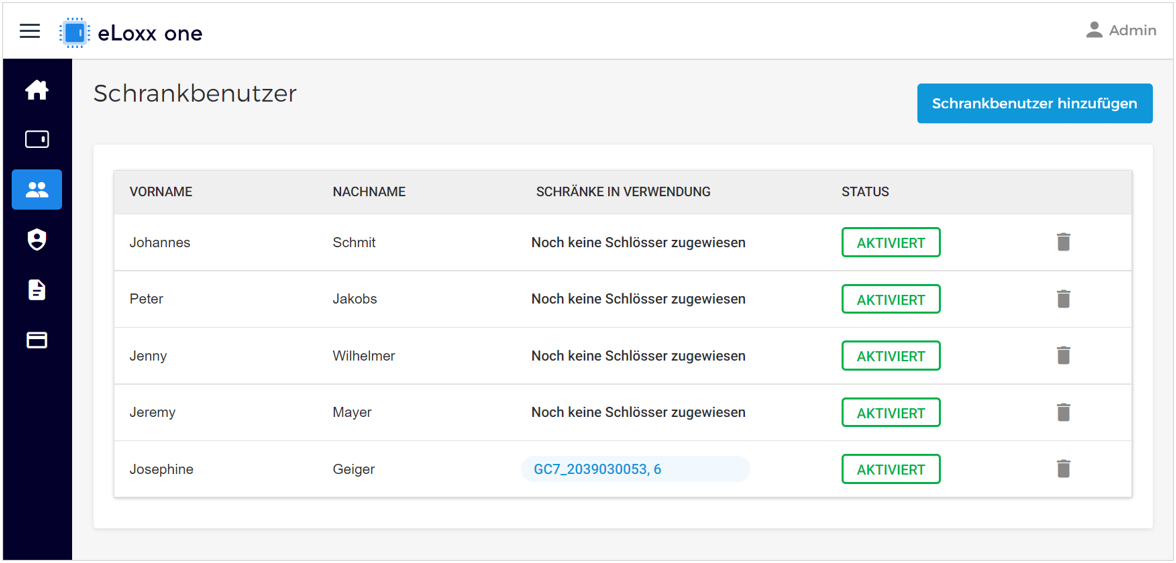Viewport: 1176px width, 563px height.
Task: Click 'Noch keine Schlösser zugewiesen' for Jeremy
Action: click(638, 412)
